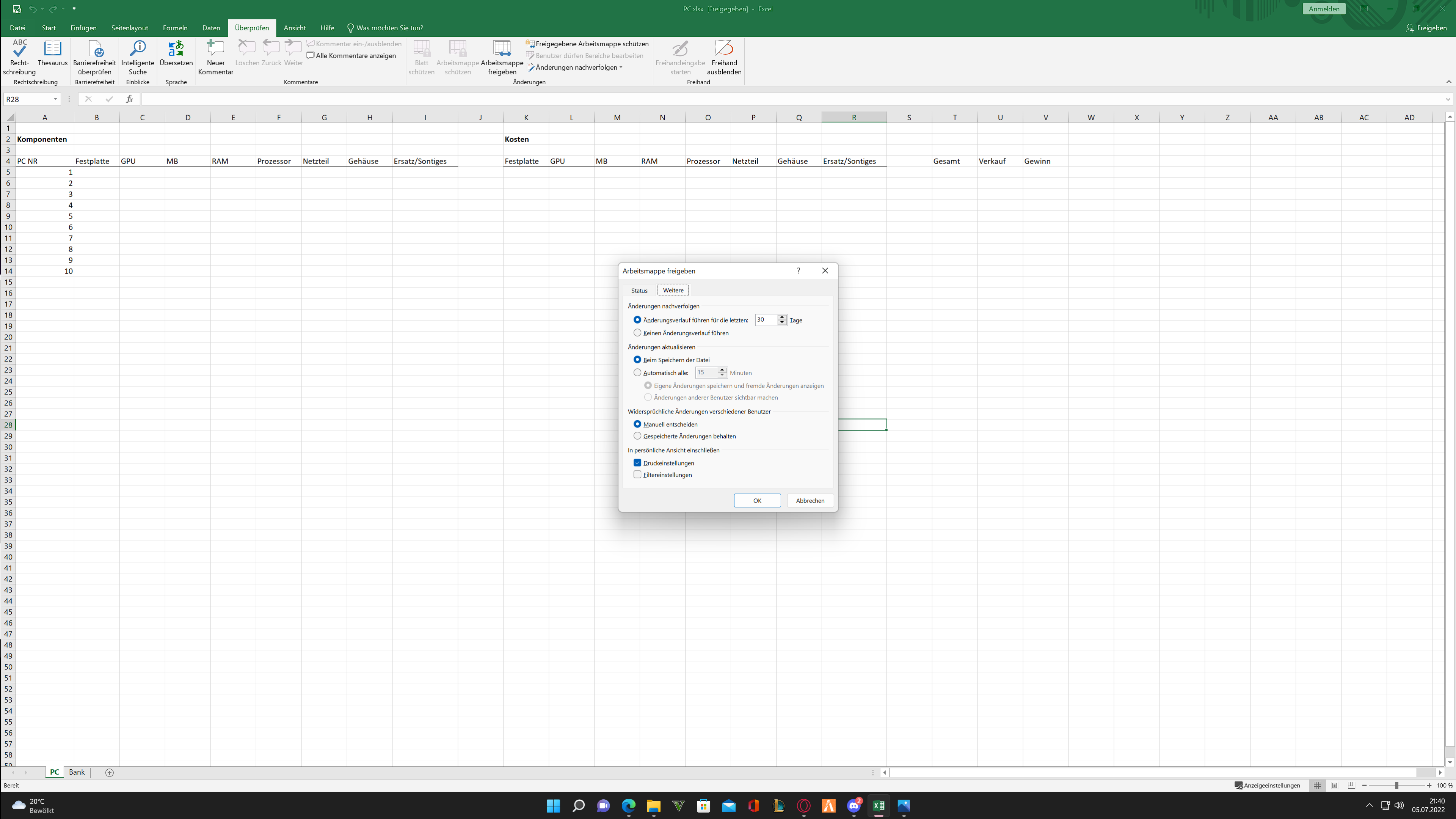Confirm the dialog with OK
This screenshot has width=1456, height=819.
coord(757,501)
